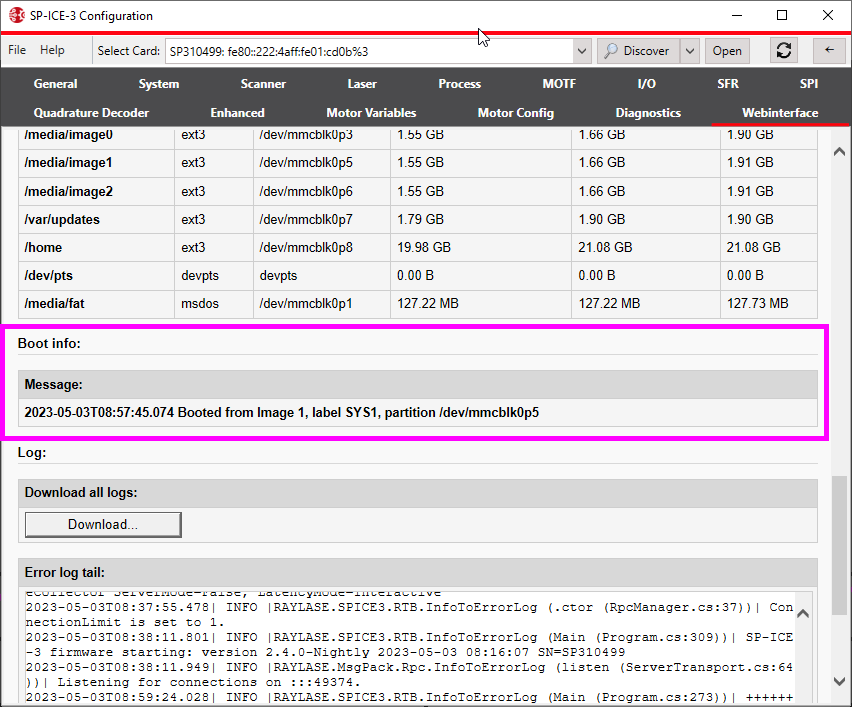
Task: Close the SP-ICE-3 Configuration window
Action: pyautogui.click(x=828, y=15)
